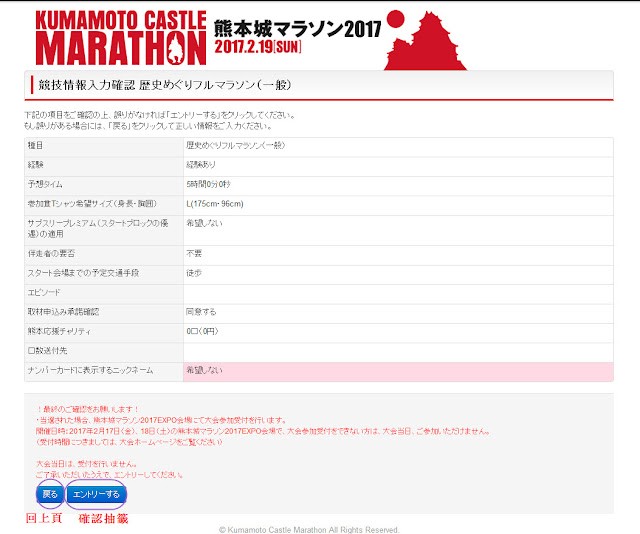This screenshot has width=640, height=534.
Task: Select the 徒歩 value
Action: tap(194, 273)
